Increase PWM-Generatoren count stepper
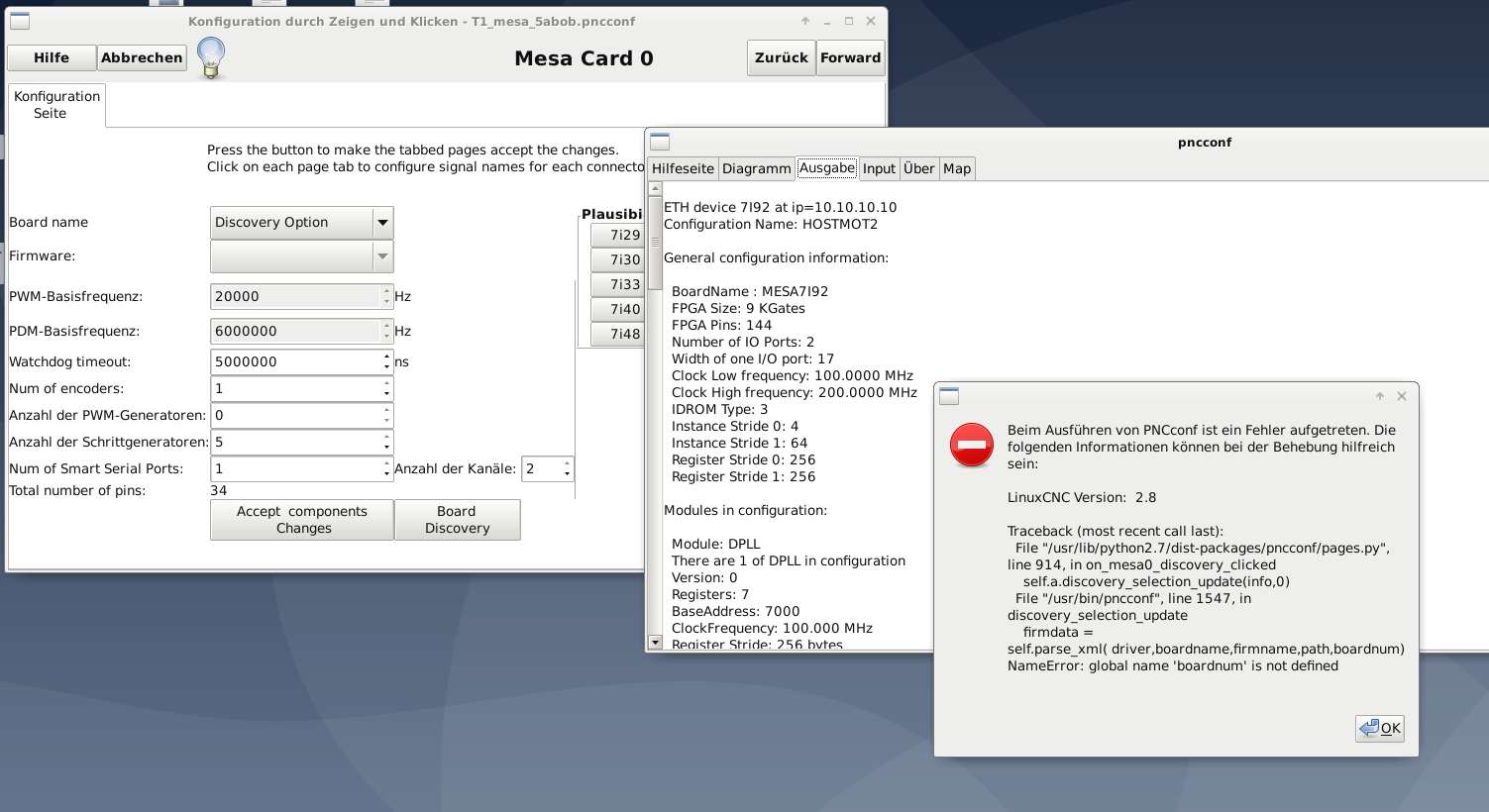Image resolution: width=1489 pixels, height=812 pixels. coord(387,409)
